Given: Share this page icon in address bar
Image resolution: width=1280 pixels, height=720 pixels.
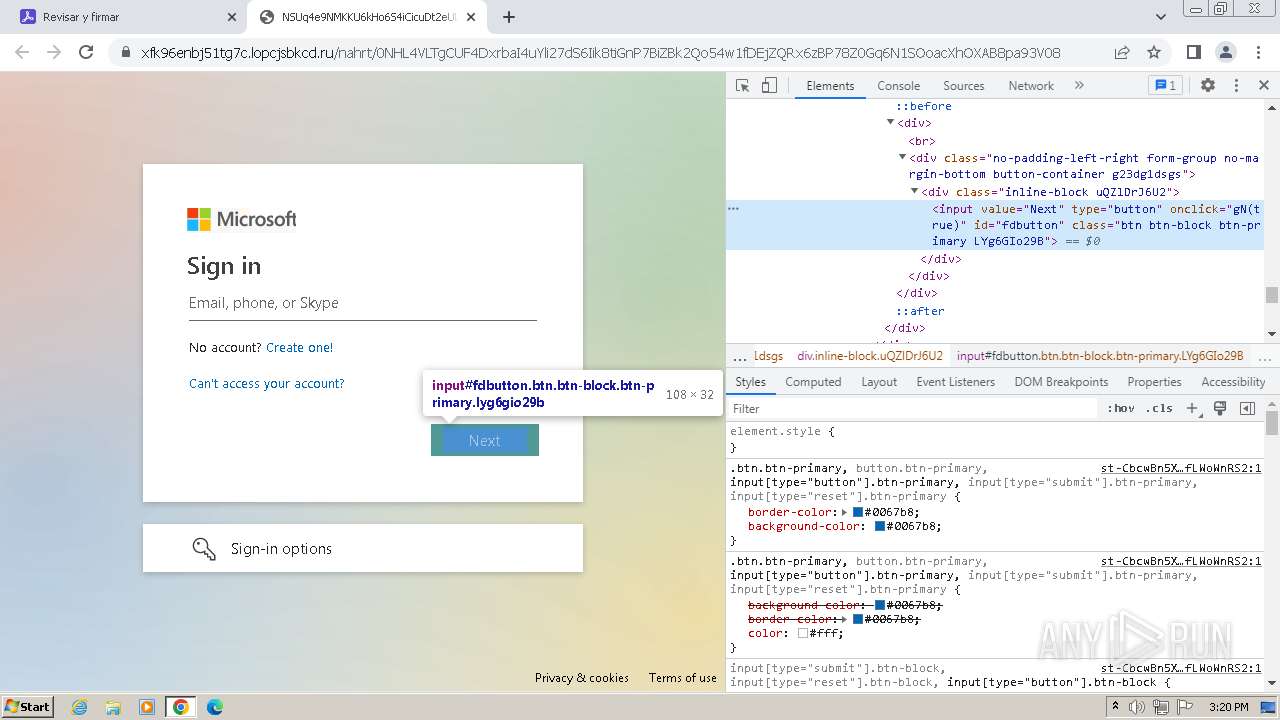Looking at the screenshot, I should 1122,53.
